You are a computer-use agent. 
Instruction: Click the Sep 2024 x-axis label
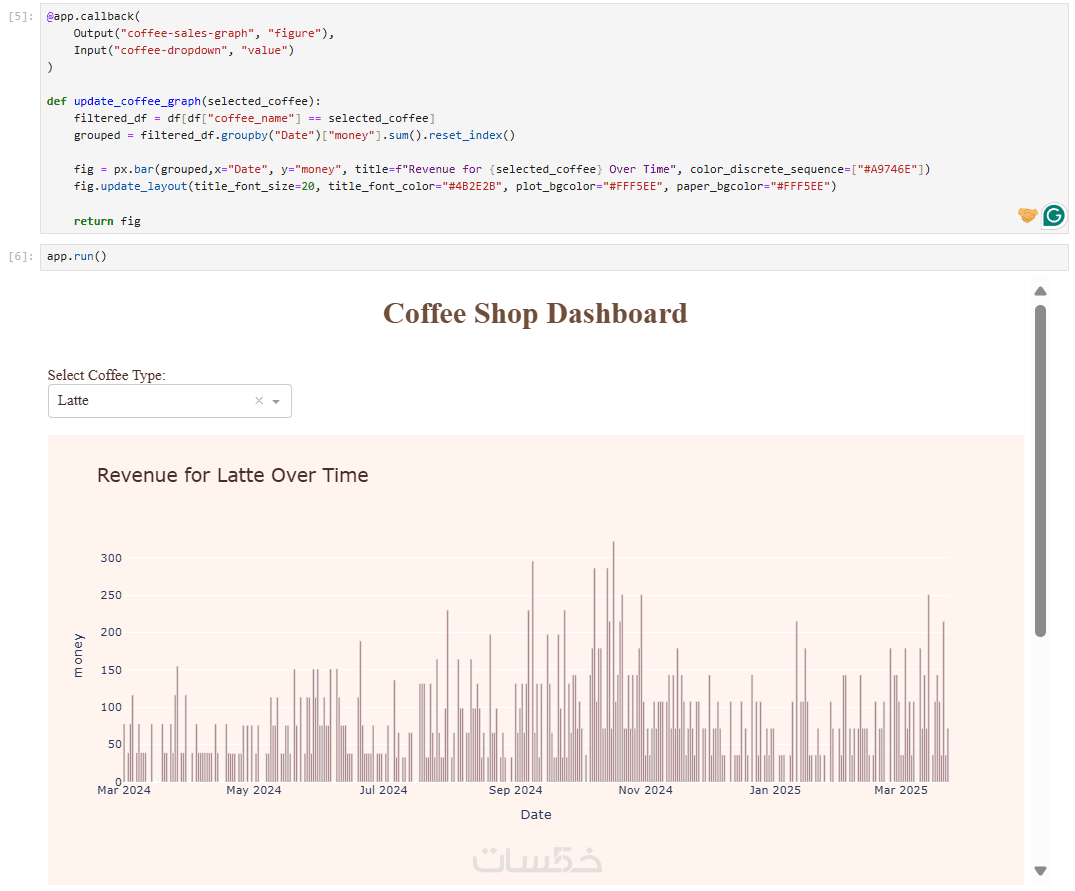(x=515, y=790)
